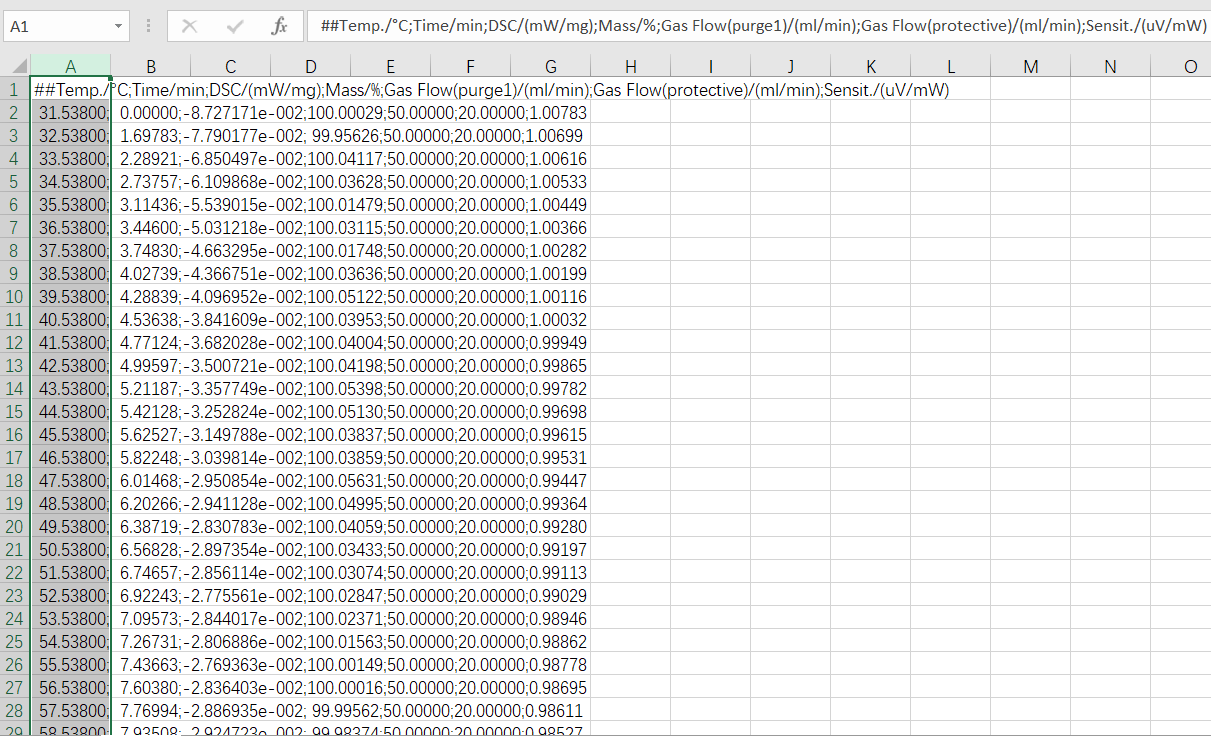Click cell containing 40.53800;
Viewport: 1211px width, 736px height.
(70, 320)
